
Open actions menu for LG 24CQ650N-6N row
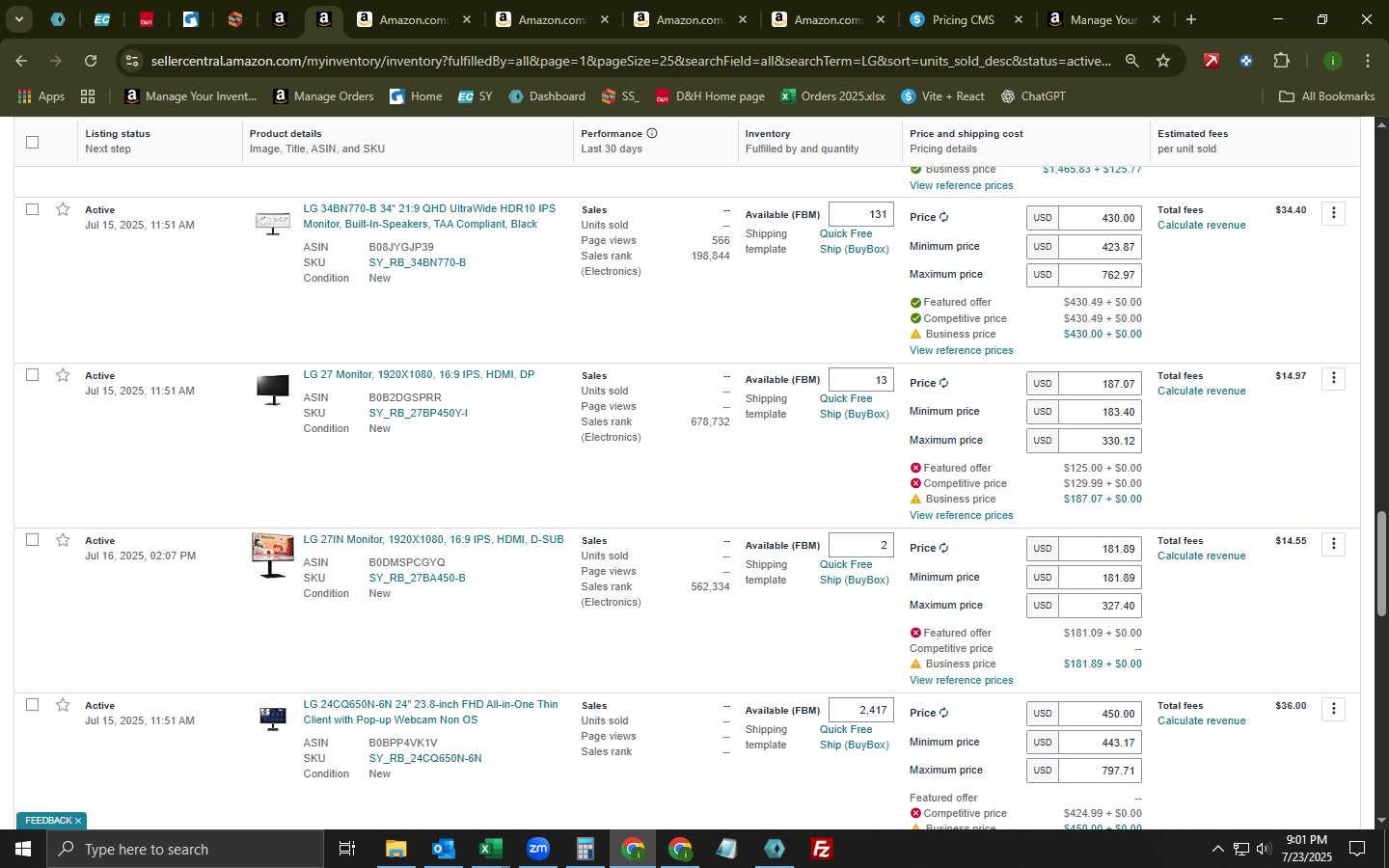[1333, 709]
